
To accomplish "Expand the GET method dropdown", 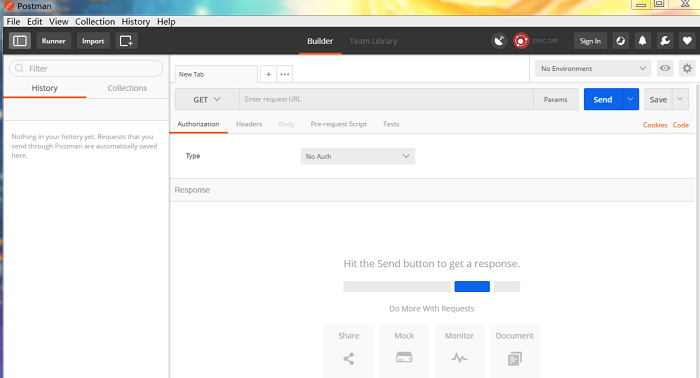I will pyautogui.click(x=207, y=100).
